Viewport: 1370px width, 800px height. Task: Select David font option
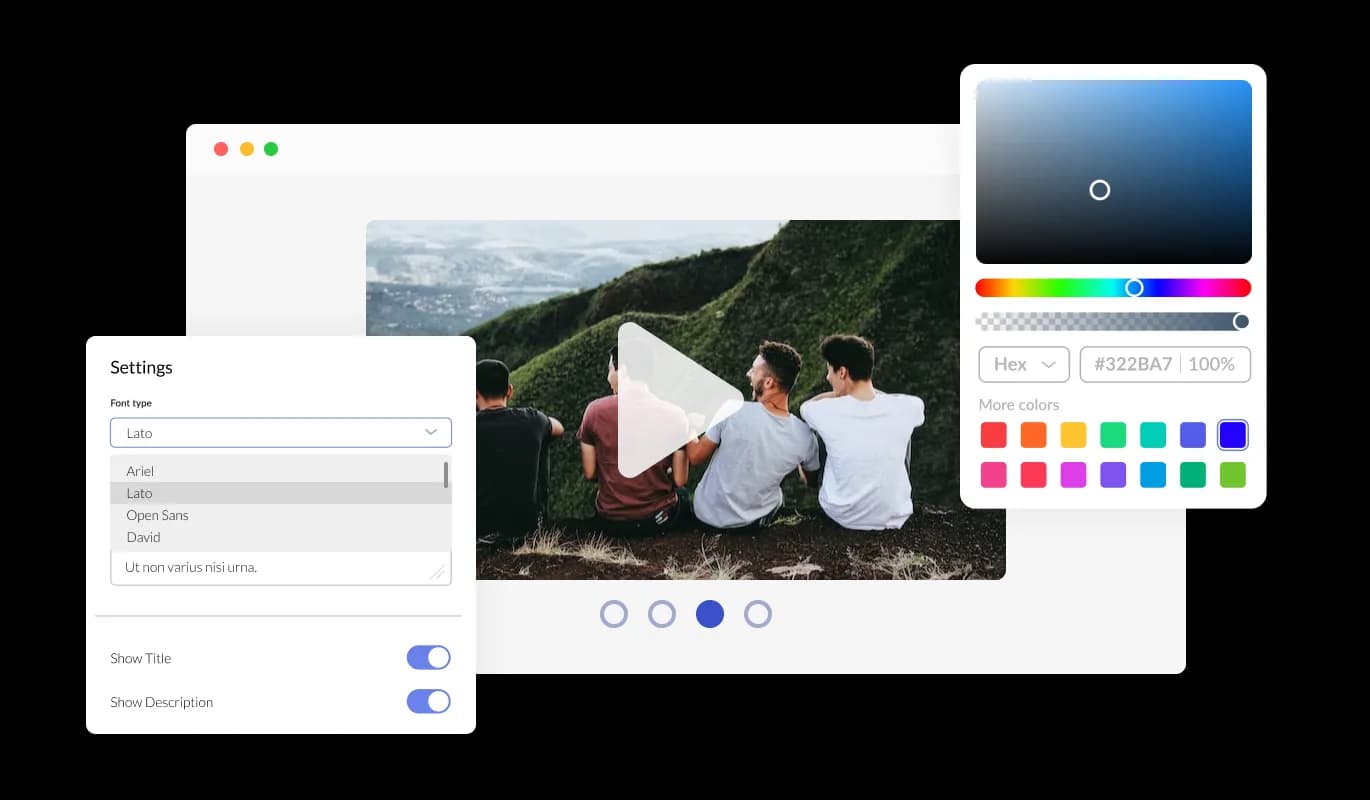coord(143,537)
